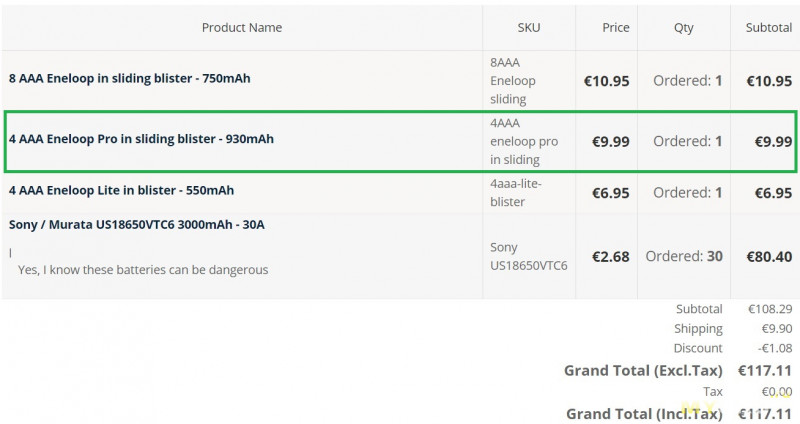Click the Grand Total (Excl.Tax) amount
The image size is (800, 424).
765,371
